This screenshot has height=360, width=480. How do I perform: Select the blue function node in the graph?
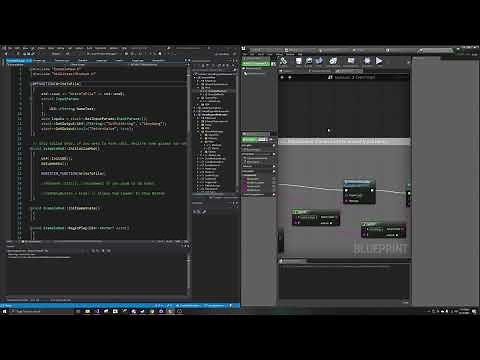[x=359, y=192]
